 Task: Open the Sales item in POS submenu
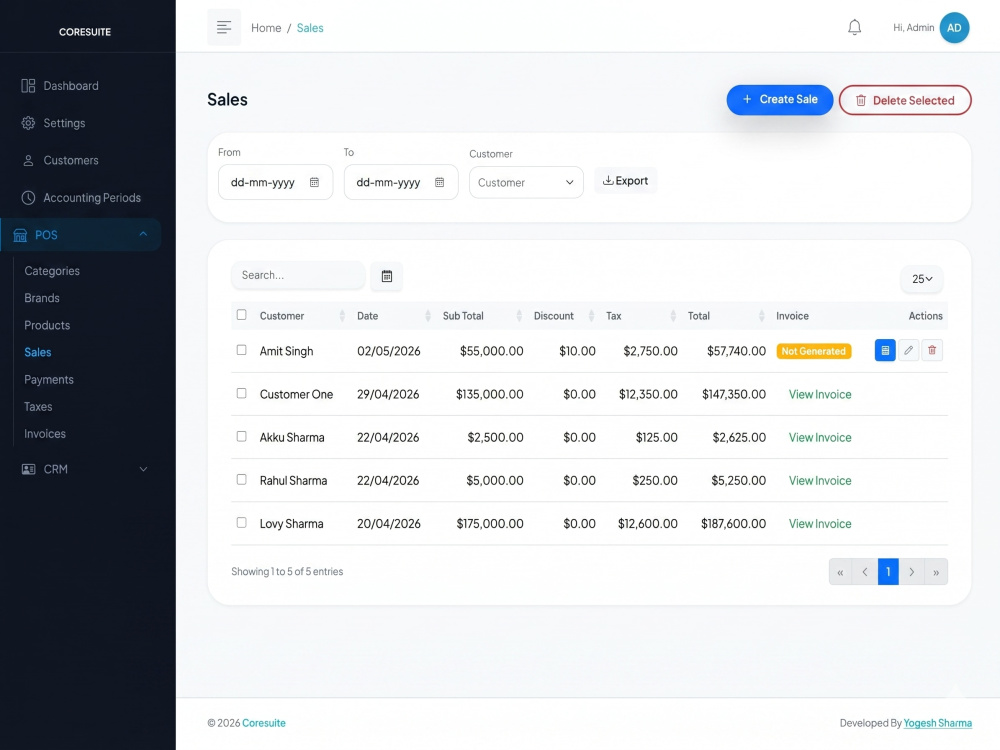tap(38, 352)
